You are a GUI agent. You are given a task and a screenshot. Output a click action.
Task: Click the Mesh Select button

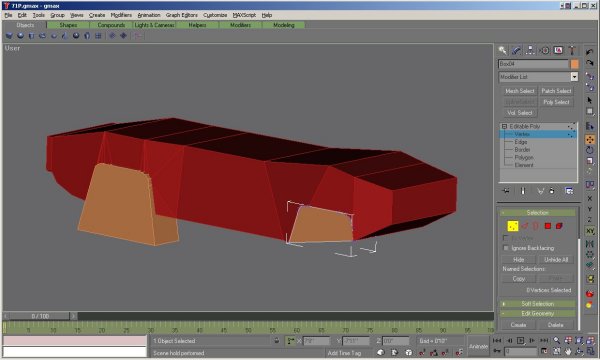tap(519, 91)
